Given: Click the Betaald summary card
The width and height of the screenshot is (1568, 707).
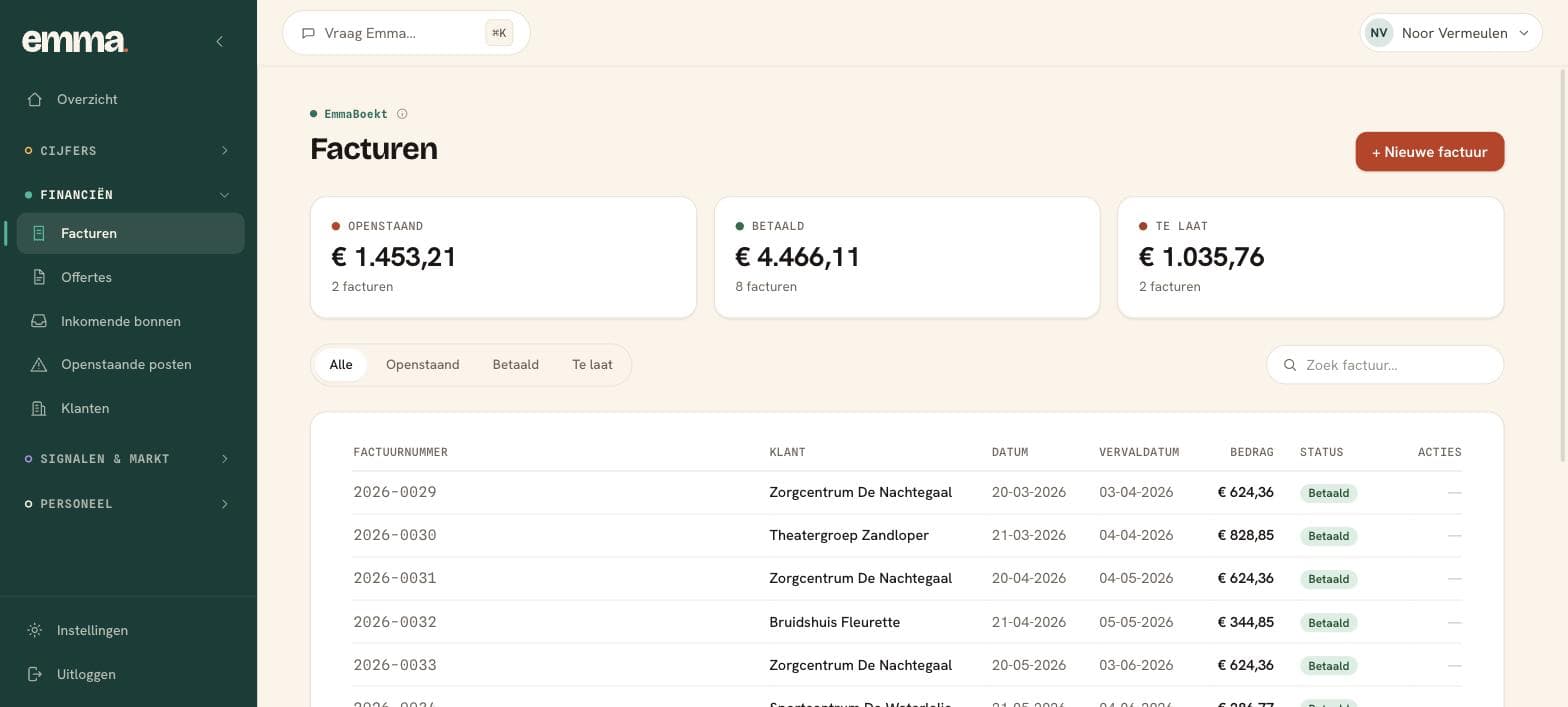Looking at the screenshot, I should 907,257.
